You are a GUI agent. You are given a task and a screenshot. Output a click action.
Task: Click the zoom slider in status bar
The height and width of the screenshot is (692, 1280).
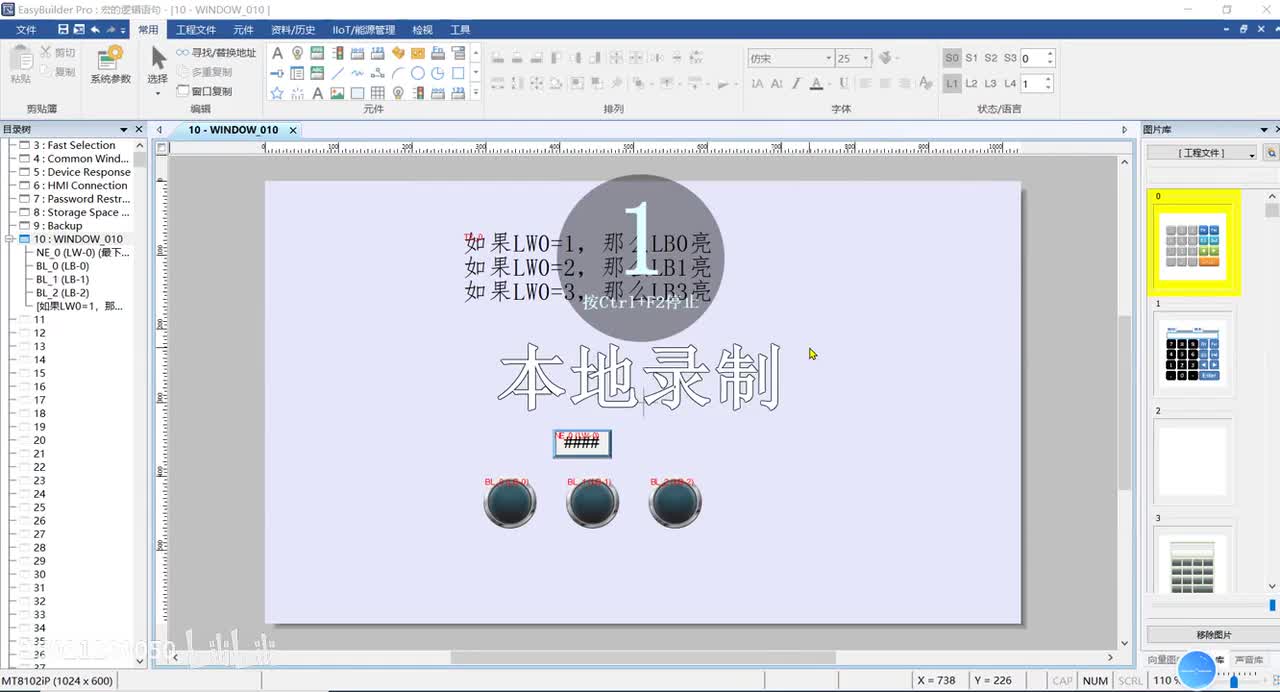click(x=1235, y=681)
